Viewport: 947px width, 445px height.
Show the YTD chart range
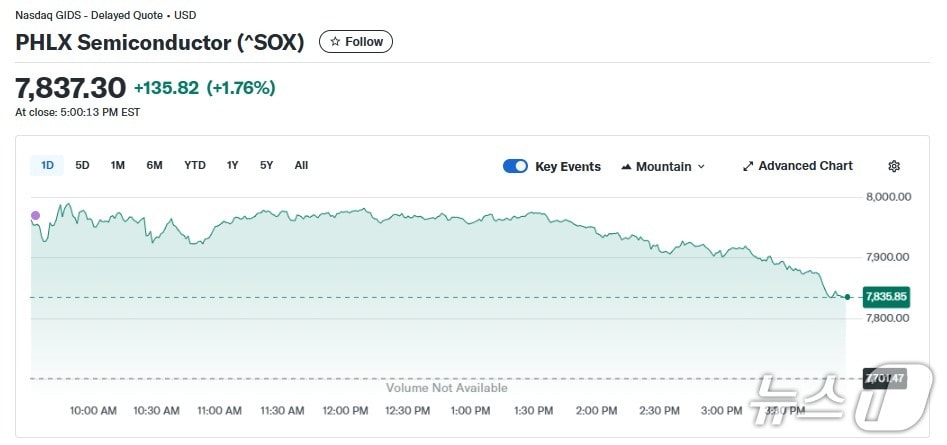pyautogui.click(x=195, y=165)
